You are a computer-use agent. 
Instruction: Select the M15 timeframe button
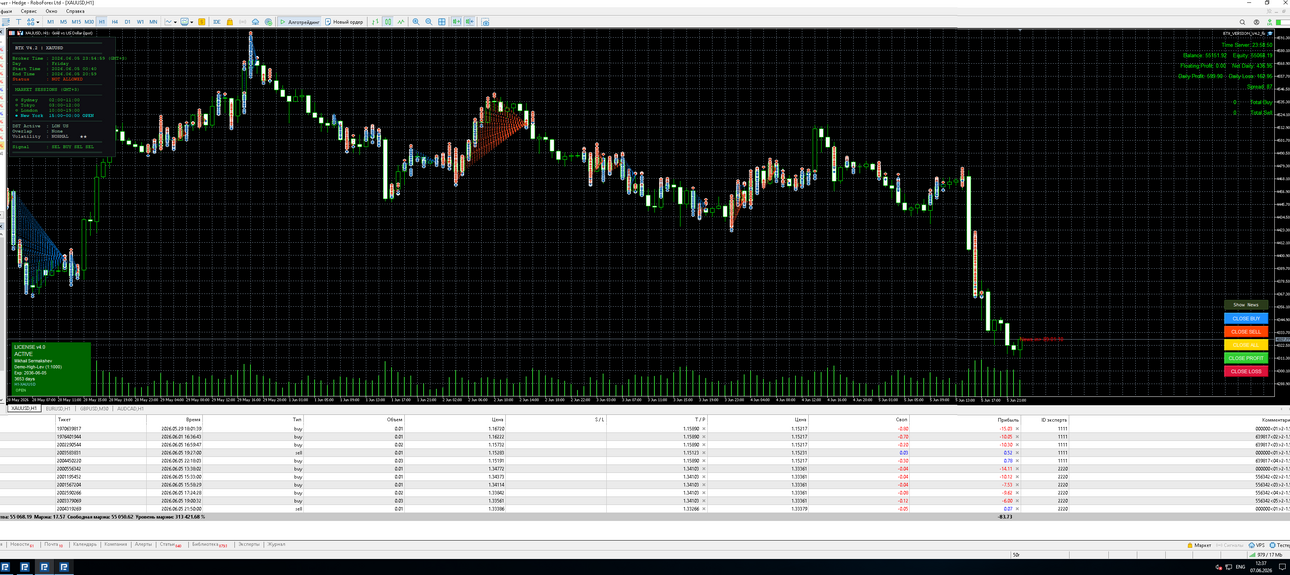[x=76, y=21]
